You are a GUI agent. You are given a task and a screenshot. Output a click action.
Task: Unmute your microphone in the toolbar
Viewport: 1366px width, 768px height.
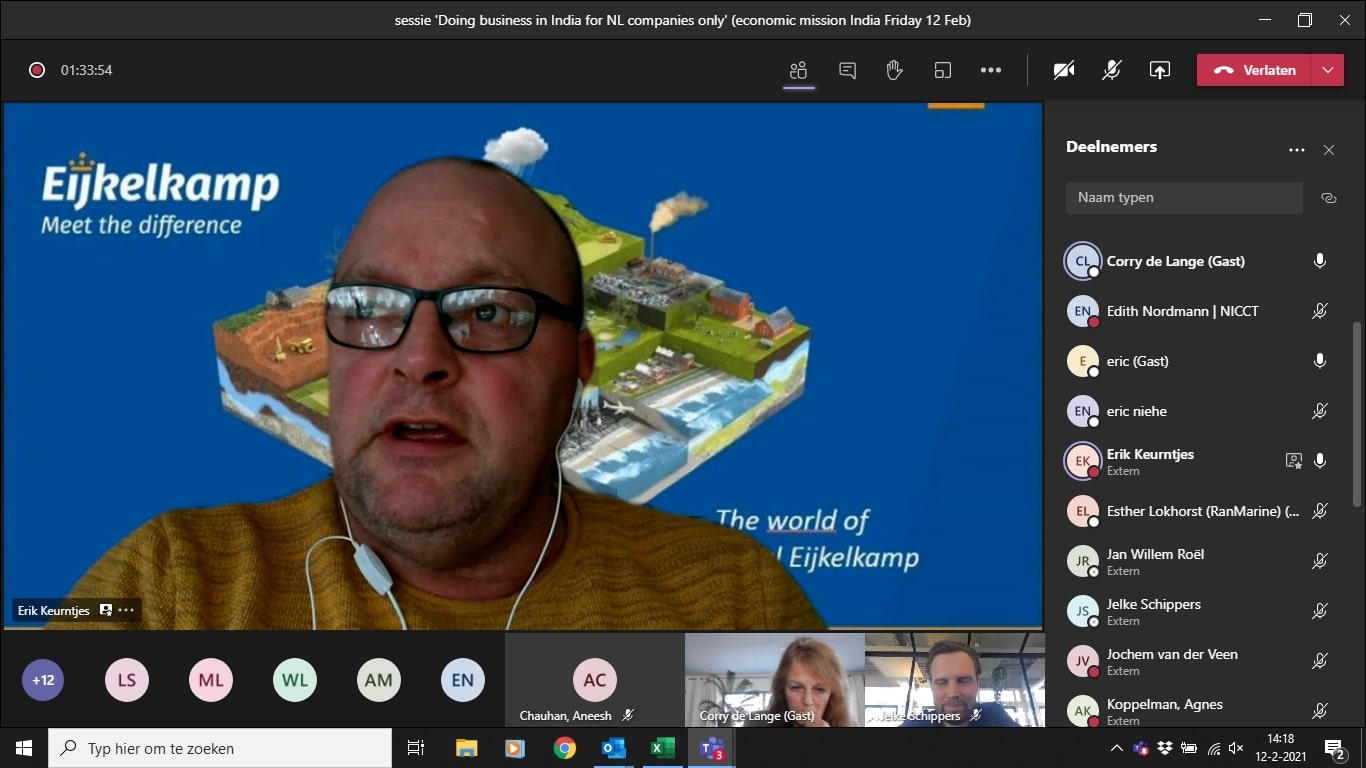[1111, 70]
